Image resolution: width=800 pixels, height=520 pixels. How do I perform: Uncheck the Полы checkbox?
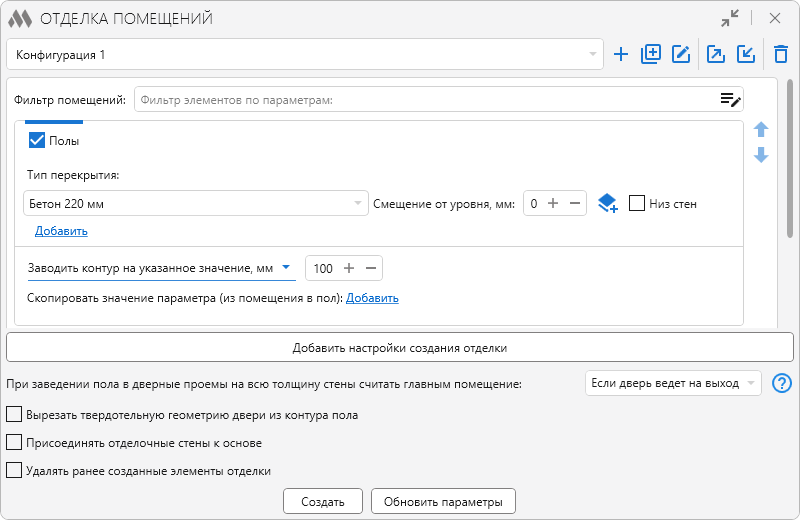pyautogui.click(x=37, y=140)
